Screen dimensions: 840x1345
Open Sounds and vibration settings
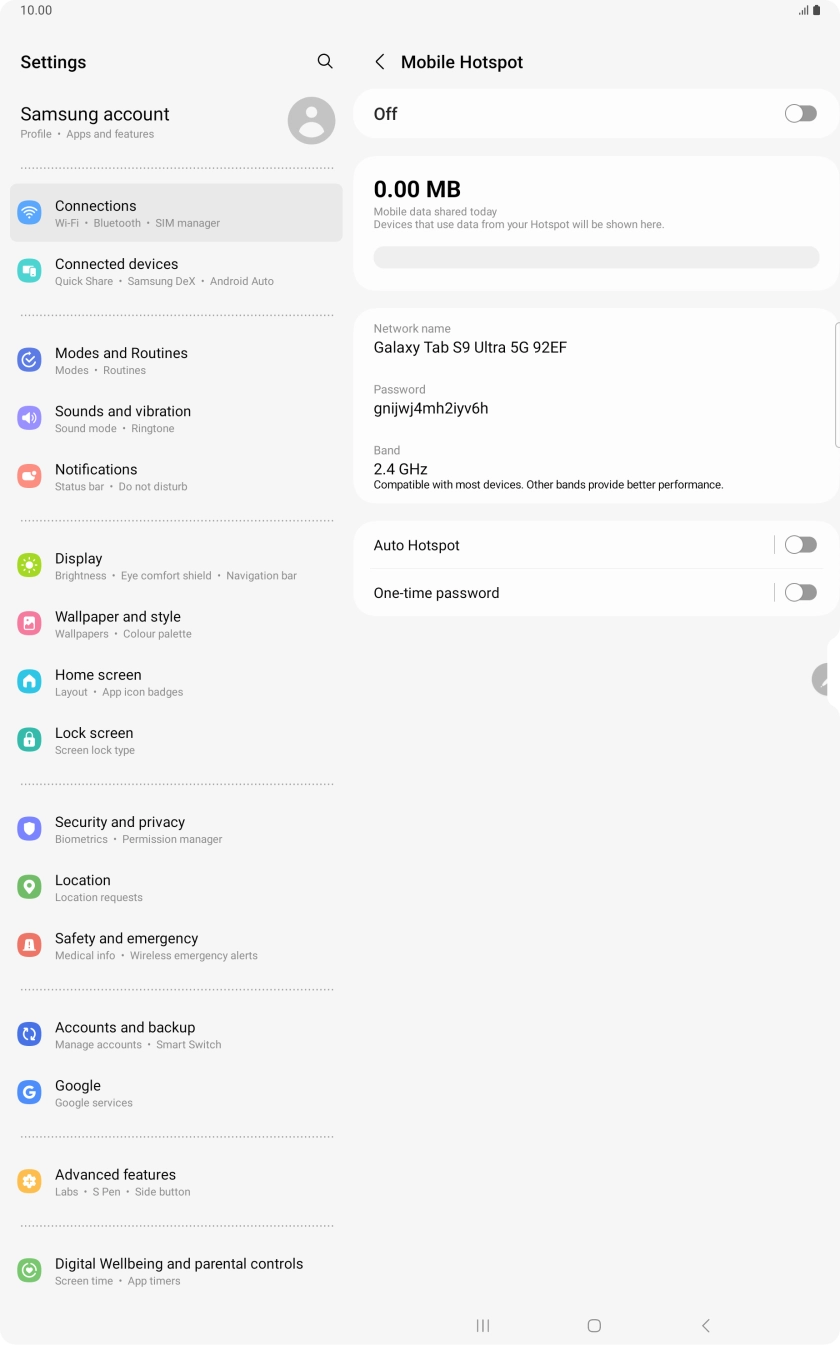point(176,418)
